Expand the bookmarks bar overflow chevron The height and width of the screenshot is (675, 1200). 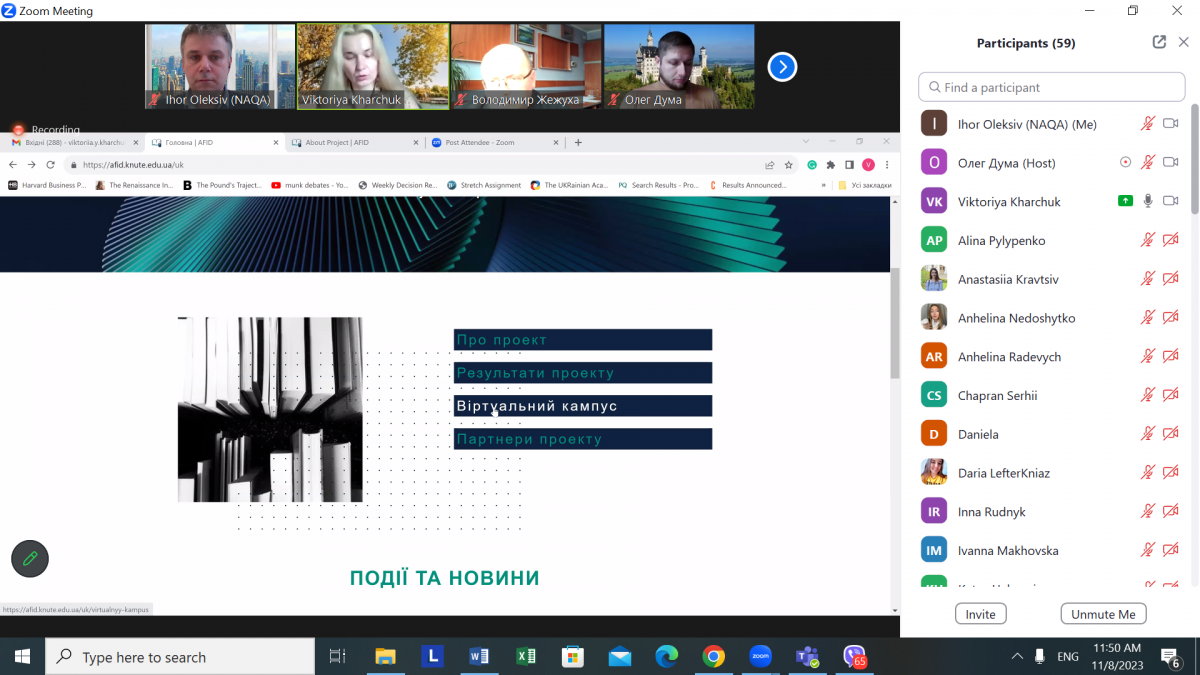(x=824, y=185)
